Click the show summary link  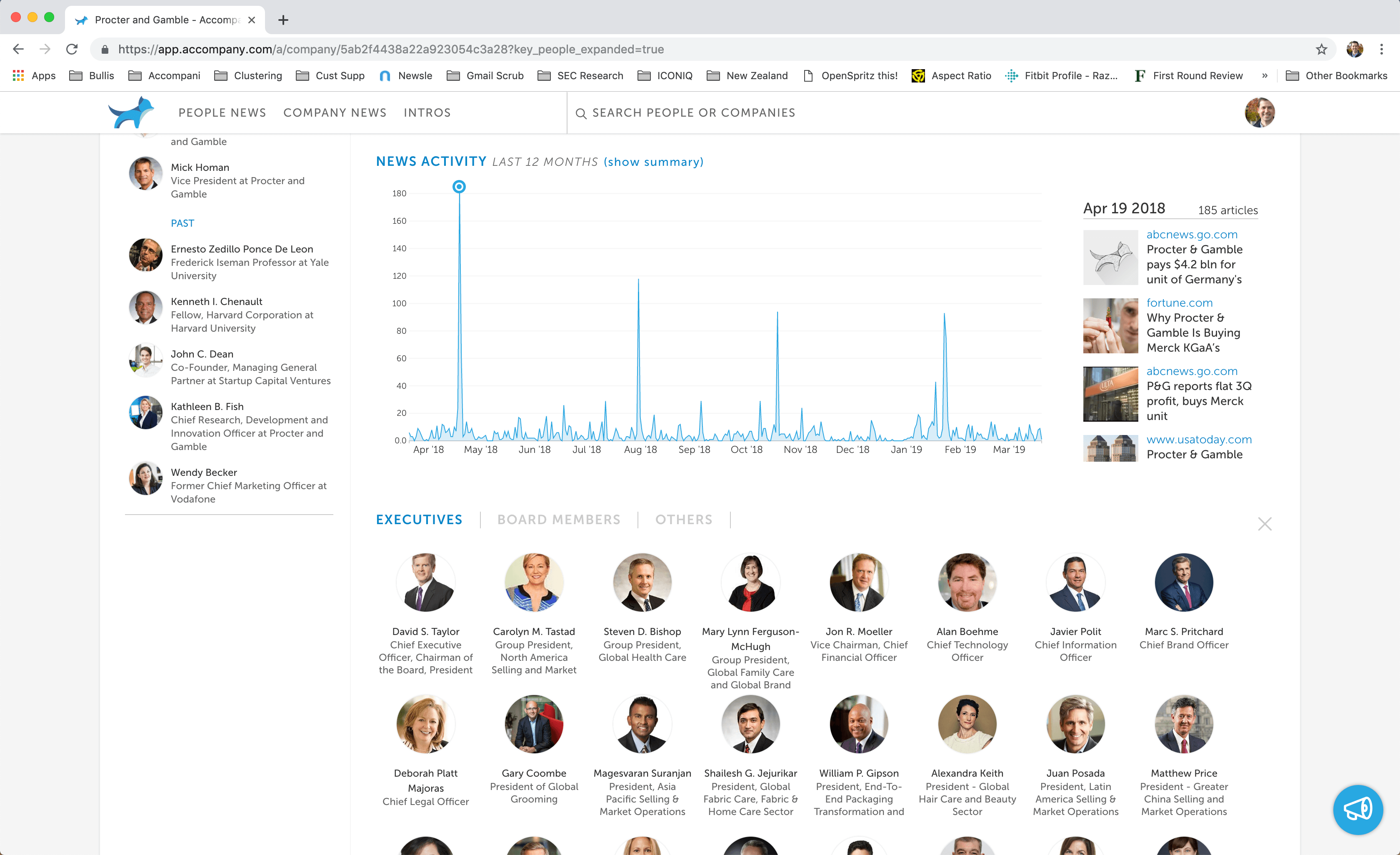coord(653,162)
